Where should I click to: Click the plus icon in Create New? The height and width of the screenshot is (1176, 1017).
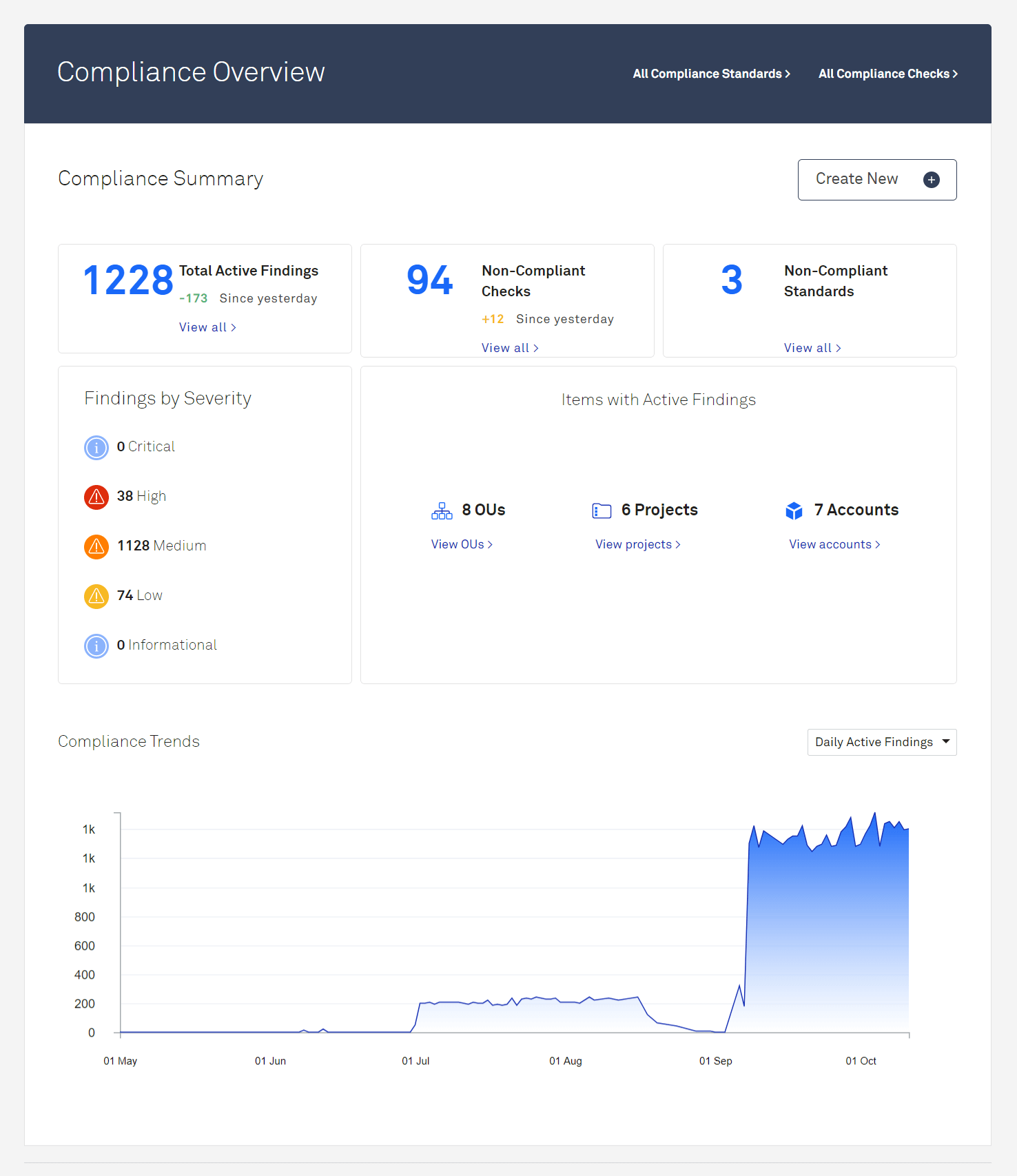pos(931,180)
